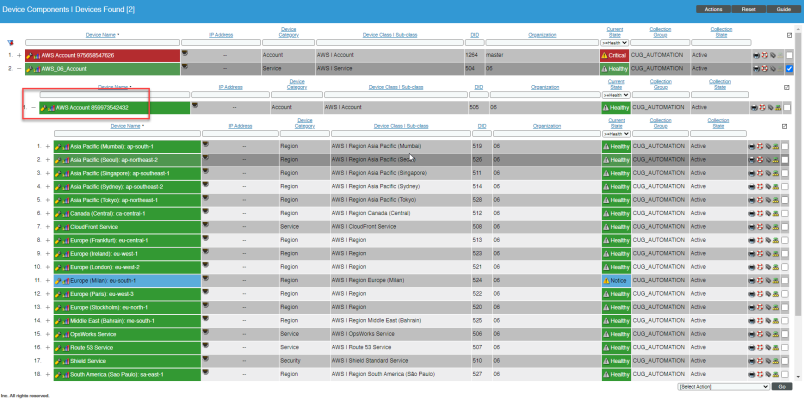Viewport: 804px width, 400px height.
Task: Click the filter funnel icon above the row numbers
Action: point(10,42)
